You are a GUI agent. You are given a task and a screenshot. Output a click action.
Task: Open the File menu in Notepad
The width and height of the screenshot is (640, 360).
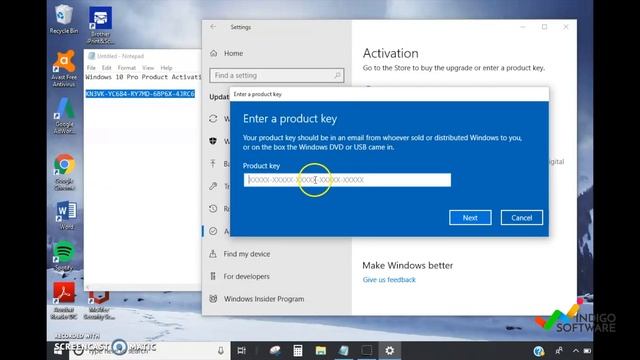pos(91,68)
